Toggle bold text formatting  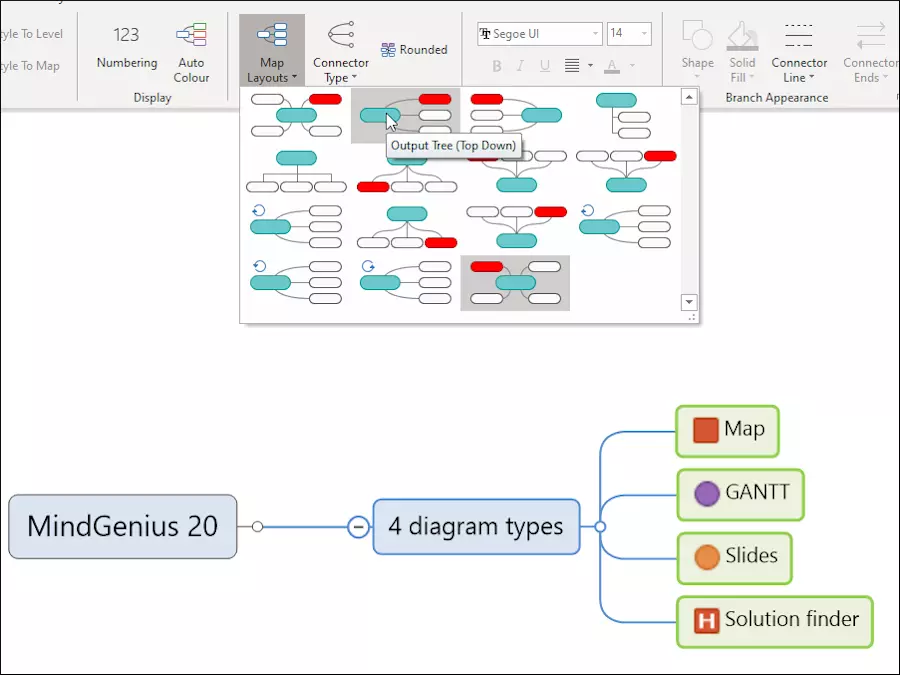[496, 67]
